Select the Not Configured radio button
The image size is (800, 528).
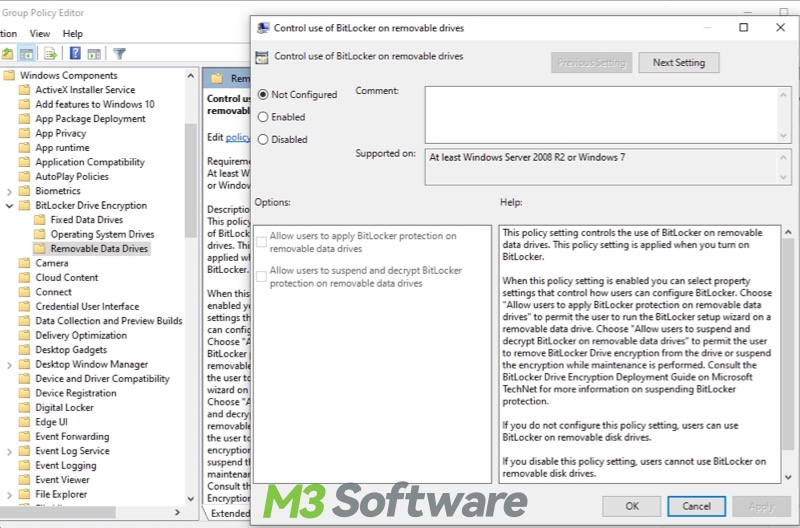(263, 94)
